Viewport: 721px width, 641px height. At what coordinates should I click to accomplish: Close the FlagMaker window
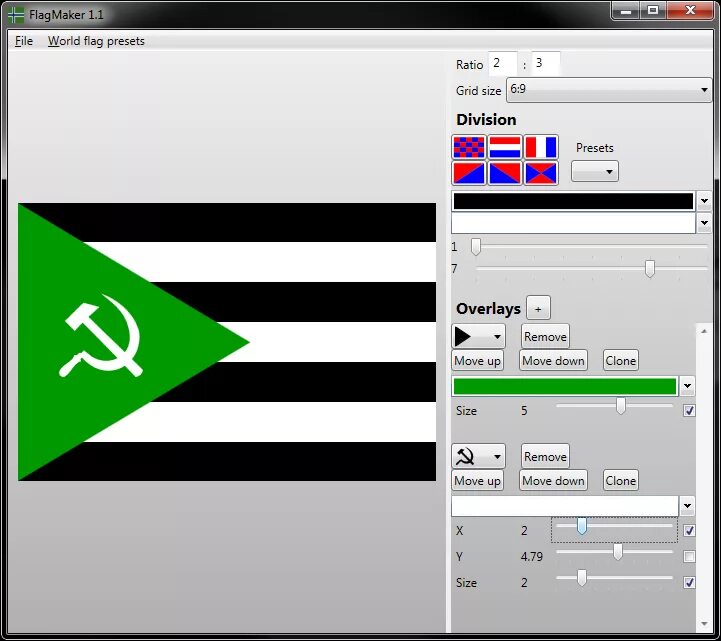(x=690, y=11)
